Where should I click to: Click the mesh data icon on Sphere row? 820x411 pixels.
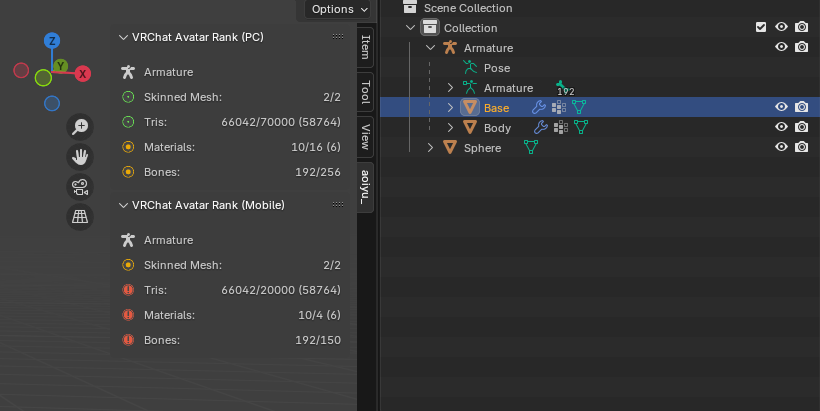coord(531,147)
